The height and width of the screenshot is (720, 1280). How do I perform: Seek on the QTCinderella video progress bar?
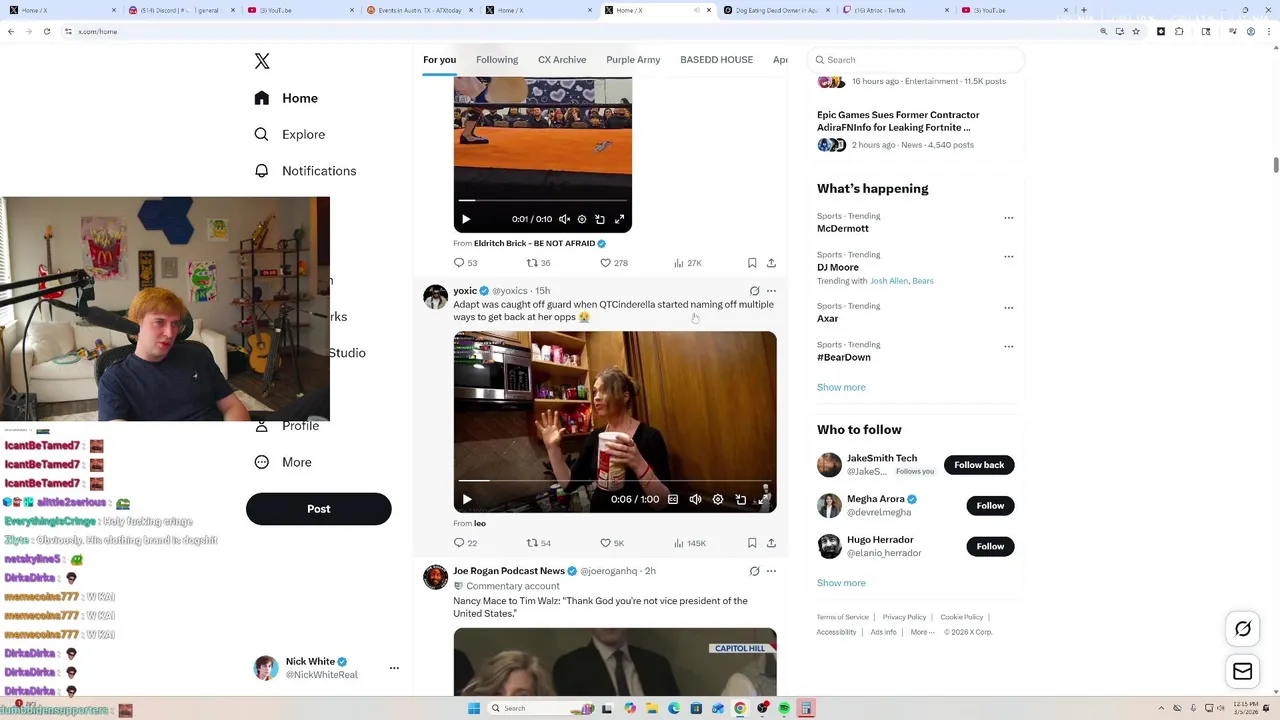coord(614,481)
